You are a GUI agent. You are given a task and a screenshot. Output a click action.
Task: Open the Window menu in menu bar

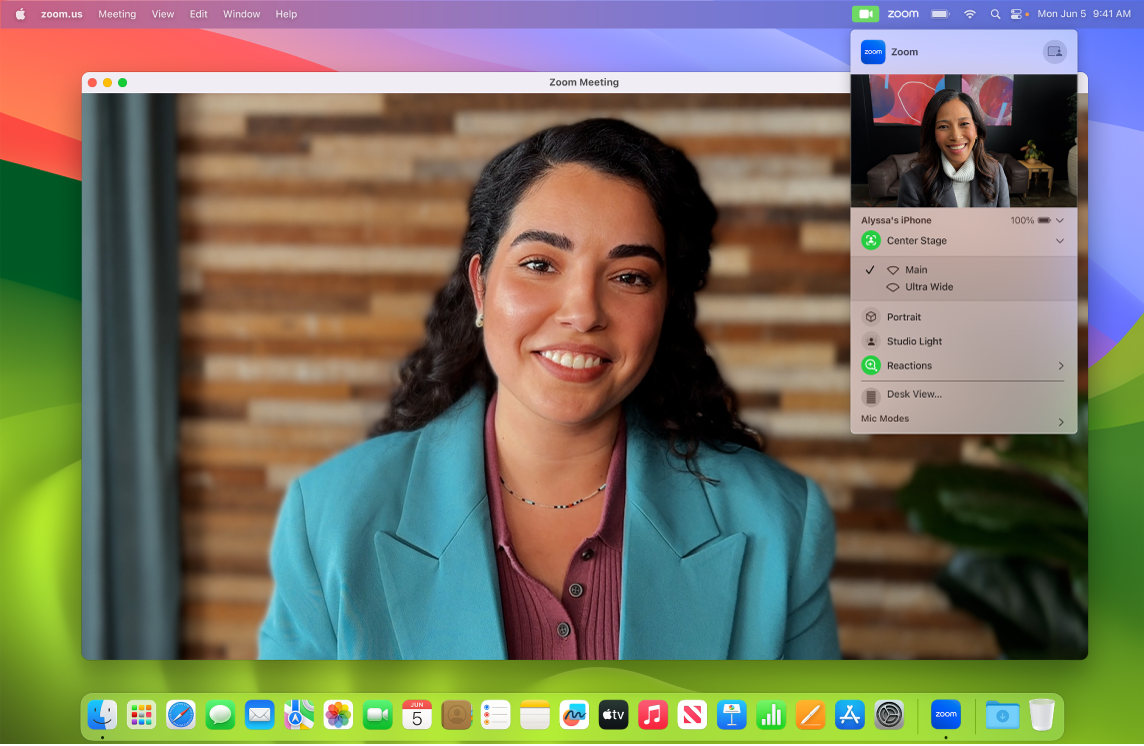pyautogui.click(x=241, y=14)
